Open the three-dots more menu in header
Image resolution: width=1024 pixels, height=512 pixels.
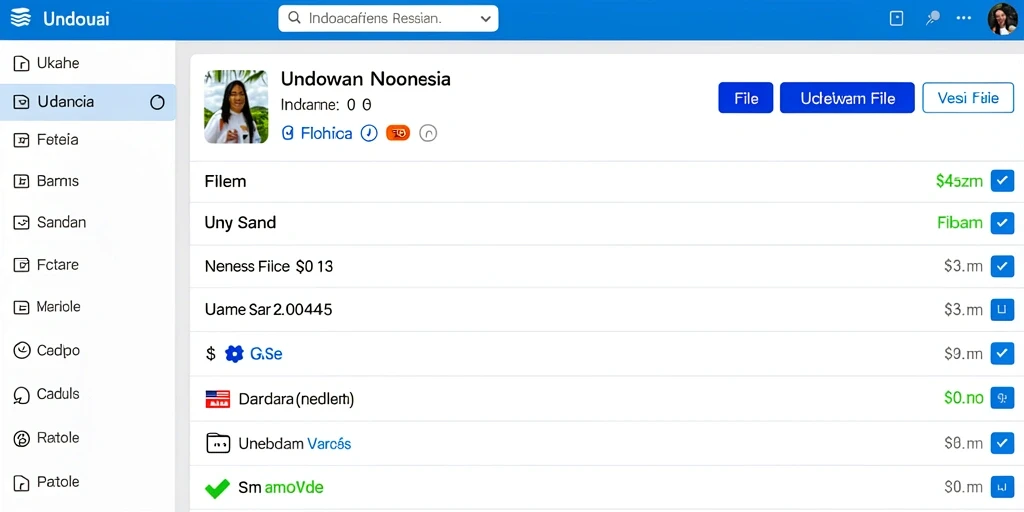[964, 18]
